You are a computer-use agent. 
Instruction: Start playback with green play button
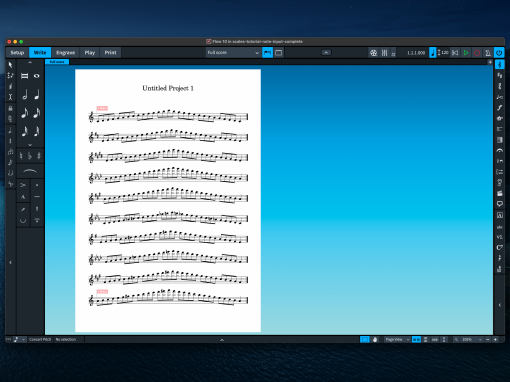pos(466,53)
